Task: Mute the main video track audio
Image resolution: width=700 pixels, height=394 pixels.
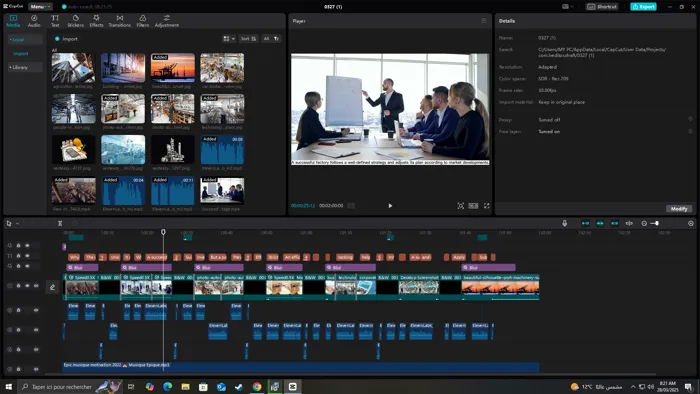Action: click(36, 286)
